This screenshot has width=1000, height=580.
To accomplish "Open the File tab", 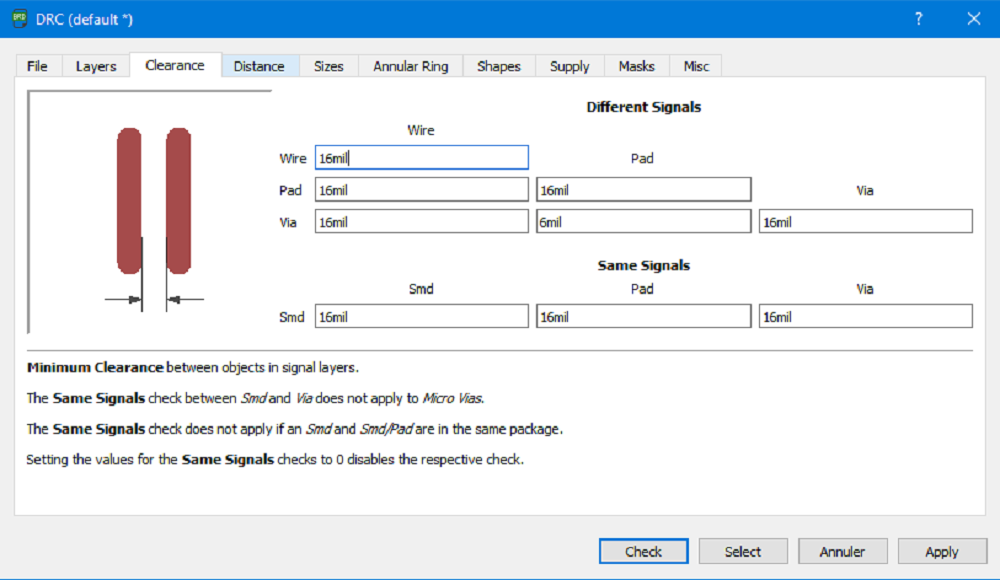I will click(37, 66).
